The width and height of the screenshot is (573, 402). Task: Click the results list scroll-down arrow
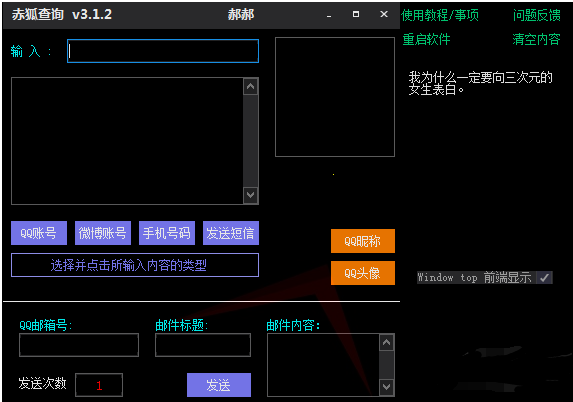pyautogui.click(x=251, y=195)
